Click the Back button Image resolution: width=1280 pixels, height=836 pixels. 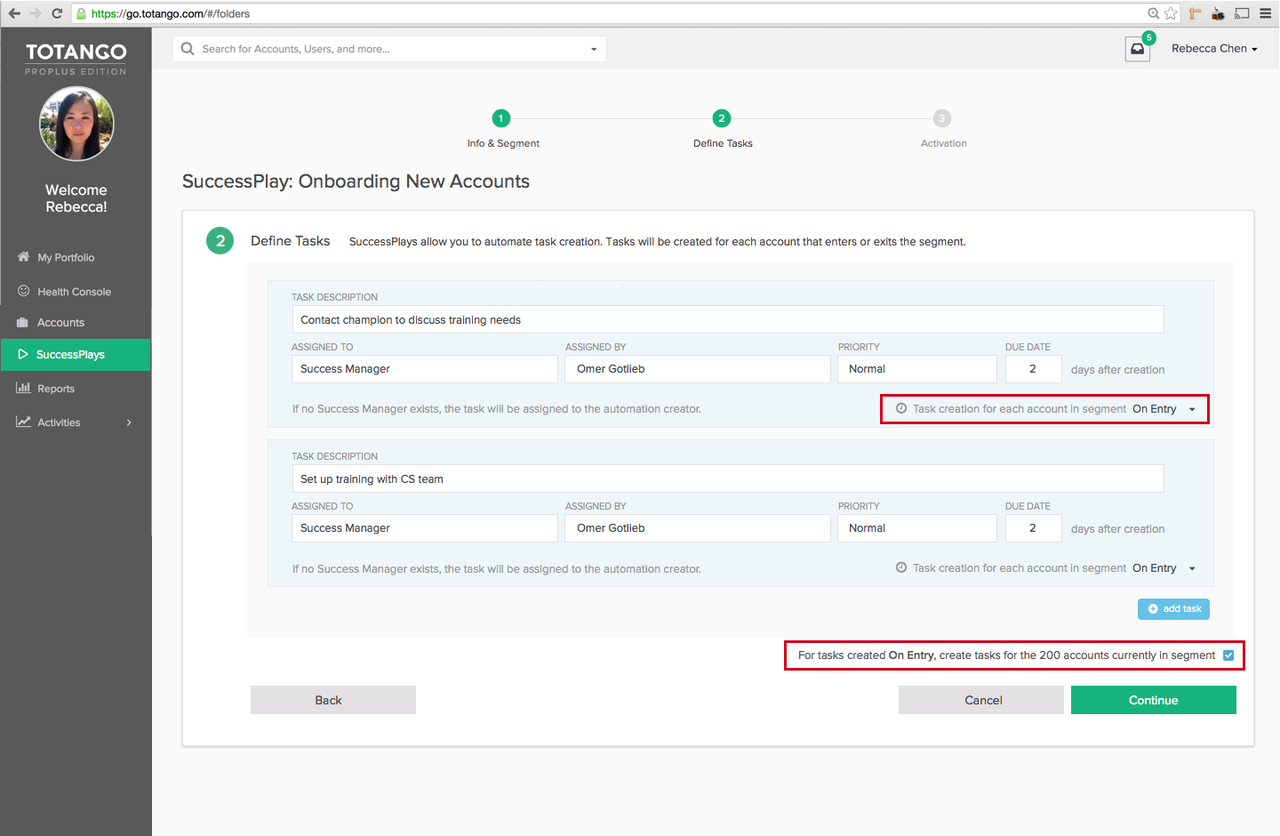[x=333, y=700]
